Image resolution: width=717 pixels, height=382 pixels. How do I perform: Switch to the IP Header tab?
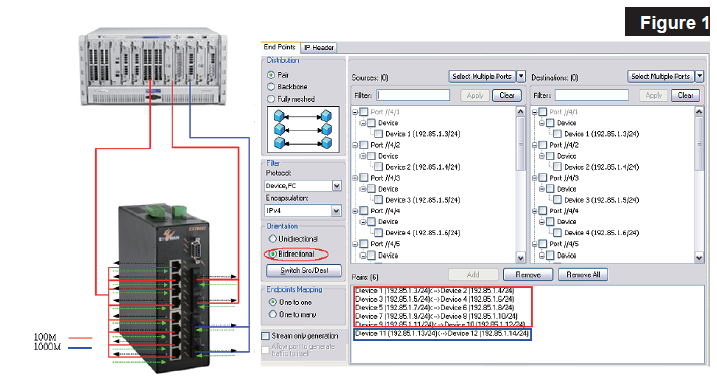coord(319,47)
